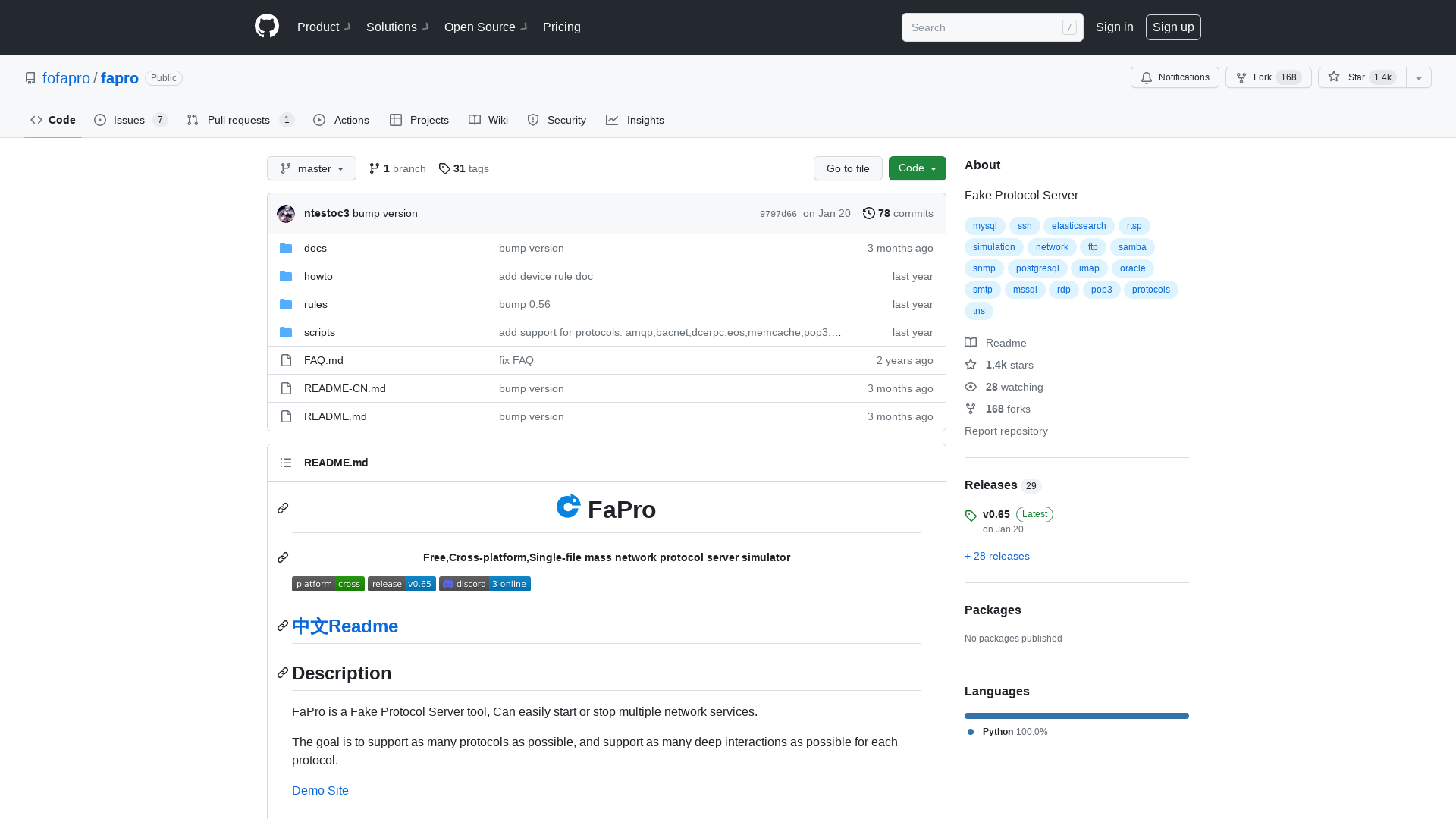Select the Code tab
The width and height of the screenshot is (1456, 819).
(53, 120)
